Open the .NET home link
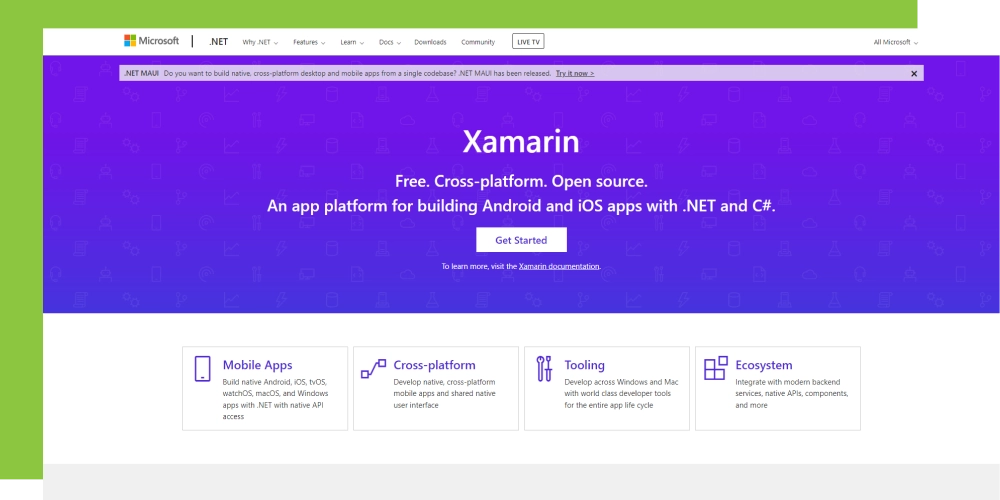1000x500 pixels. coord(218,42)
